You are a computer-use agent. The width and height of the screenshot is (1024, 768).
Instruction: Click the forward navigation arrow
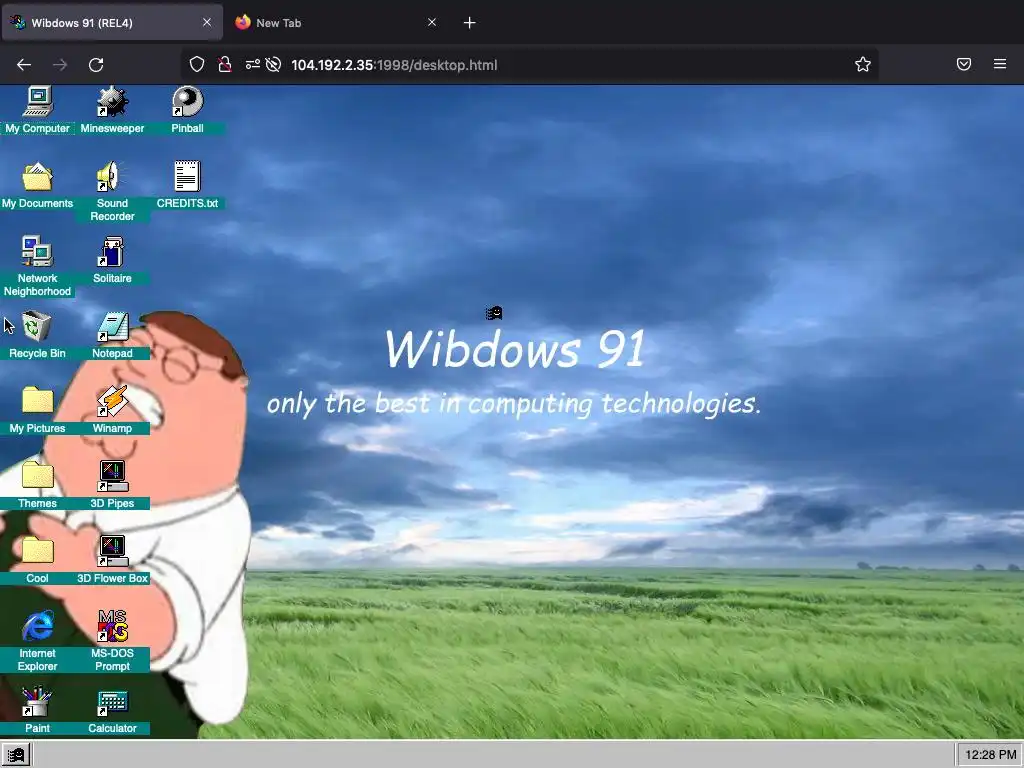pos(60,65)
